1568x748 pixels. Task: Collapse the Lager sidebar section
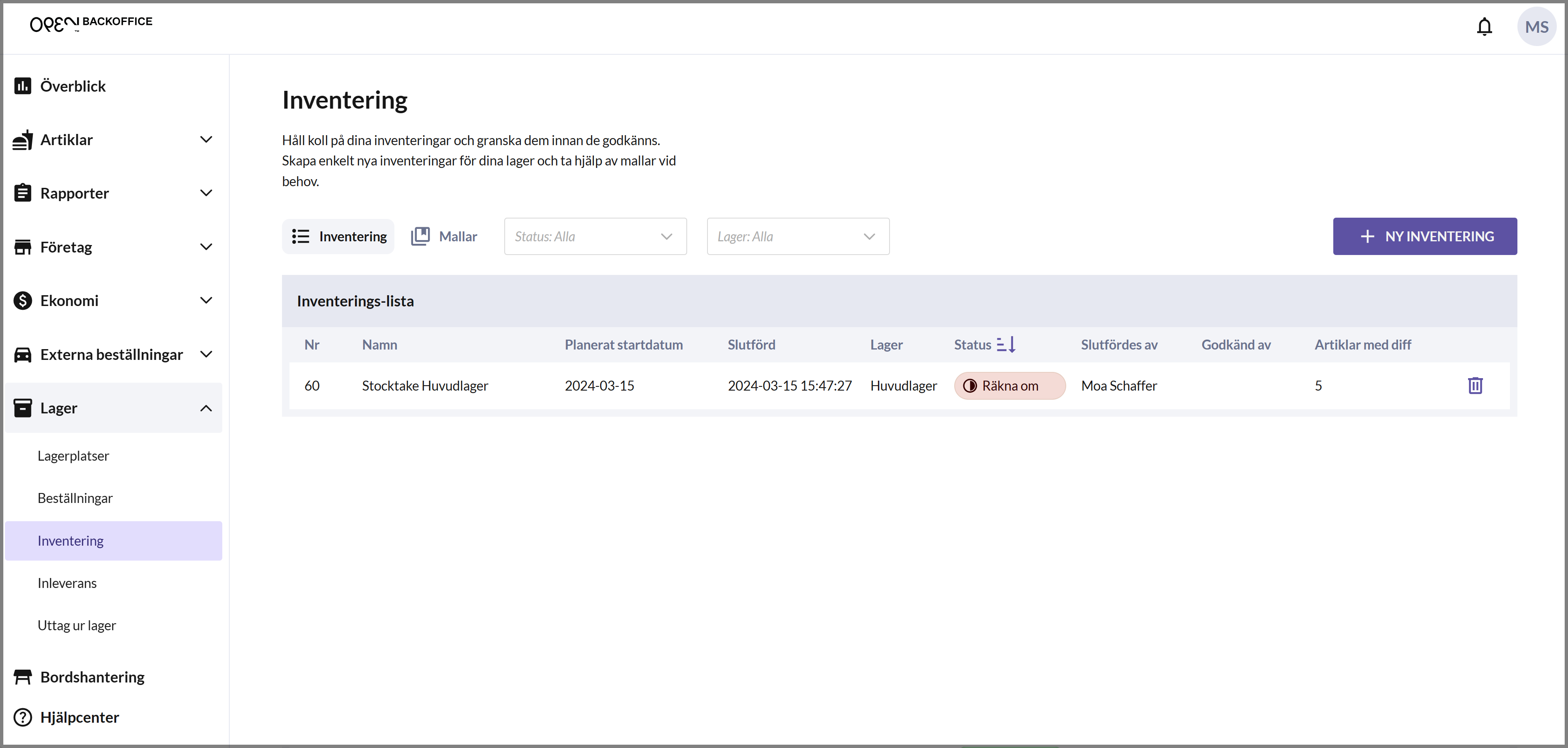206,408
